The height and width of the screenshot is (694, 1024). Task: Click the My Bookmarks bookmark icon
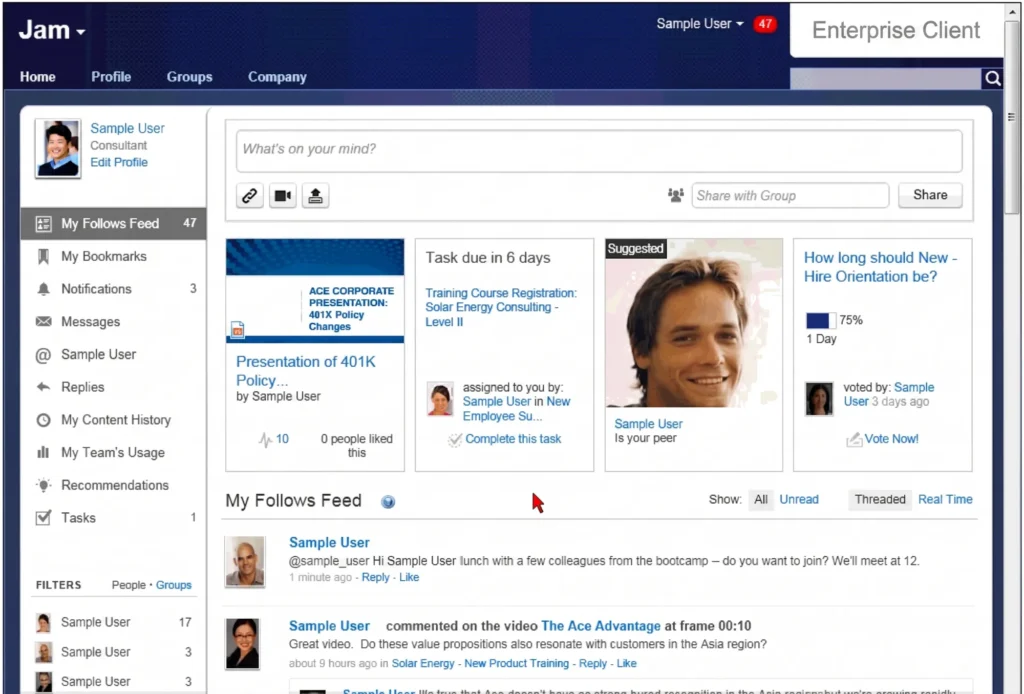(x=43, y=257)
